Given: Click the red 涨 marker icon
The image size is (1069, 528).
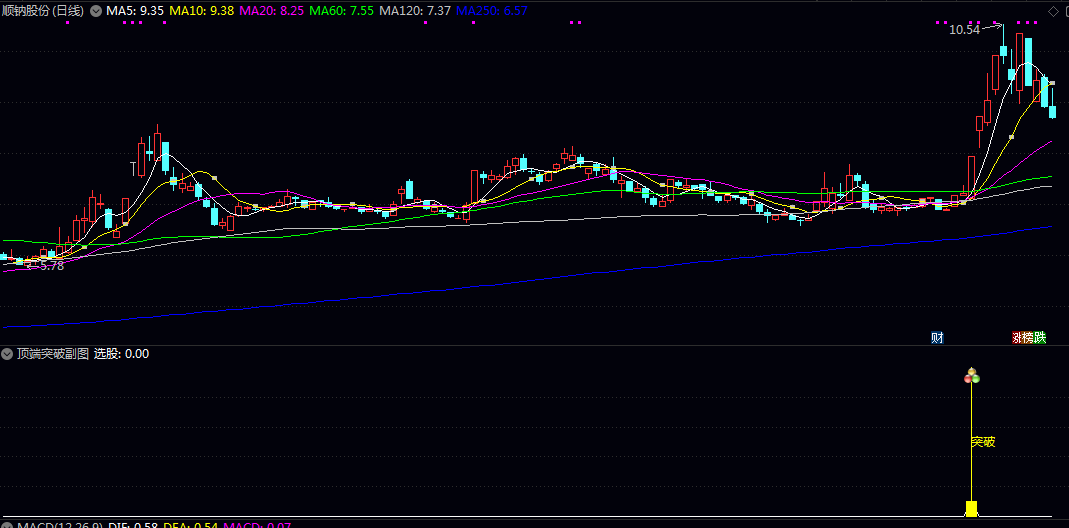Looking at the screenshot, I should tap(1018, 337).
